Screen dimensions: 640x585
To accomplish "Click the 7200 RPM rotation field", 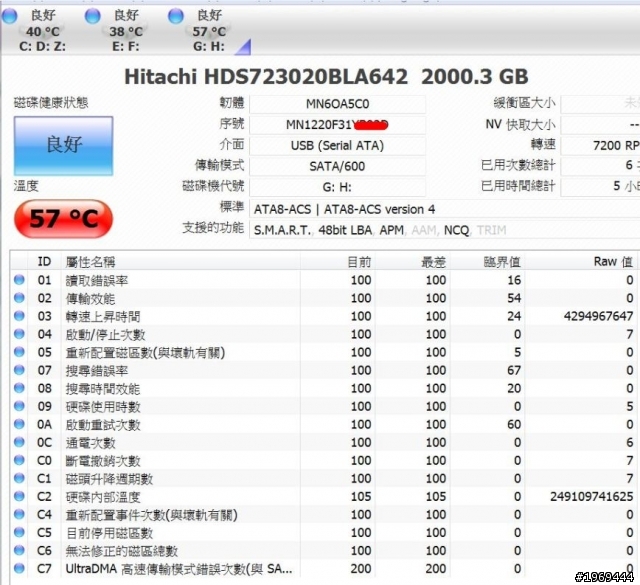I will (x=600, y=145).
